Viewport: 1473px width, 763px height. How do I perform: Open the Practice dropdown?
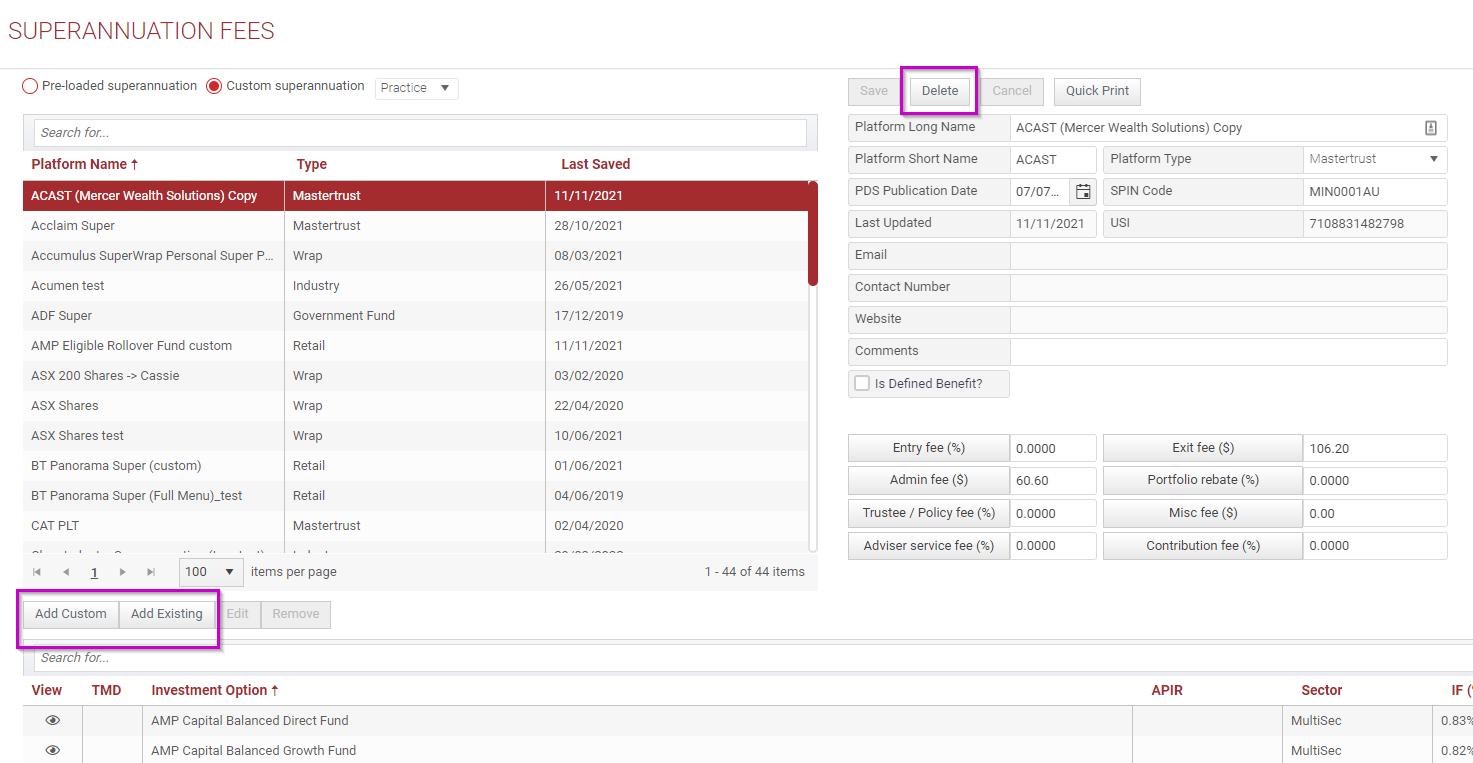pos(417,88)
